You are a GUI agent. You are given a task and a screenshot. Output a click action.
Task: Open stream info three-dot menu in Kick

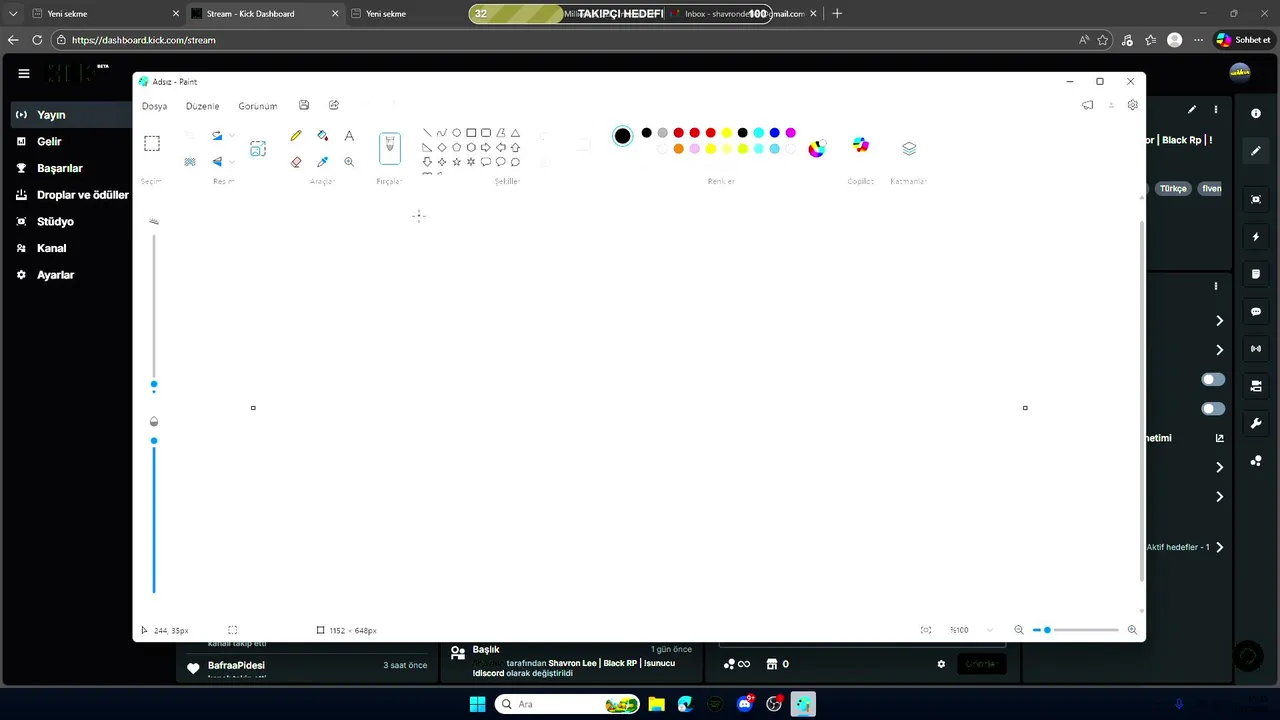click(x=1216, y=110)
